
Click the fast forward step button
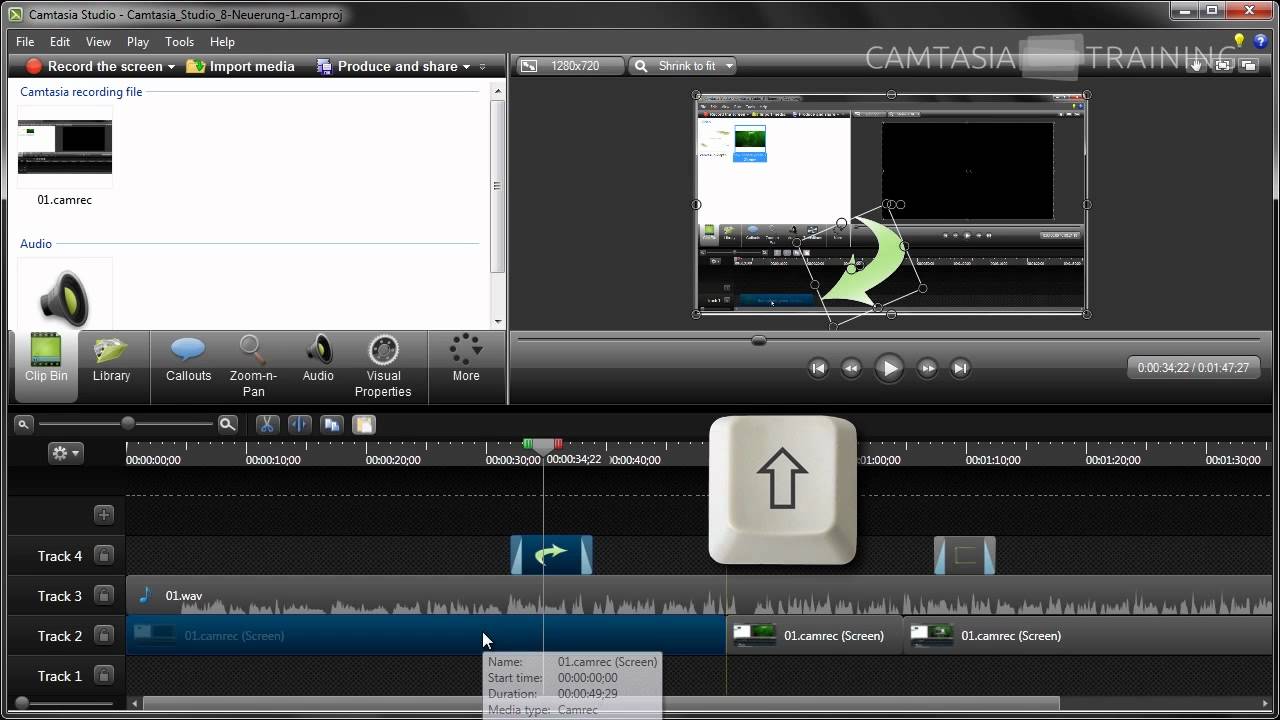pyautogui.click(x=927, y=368)
